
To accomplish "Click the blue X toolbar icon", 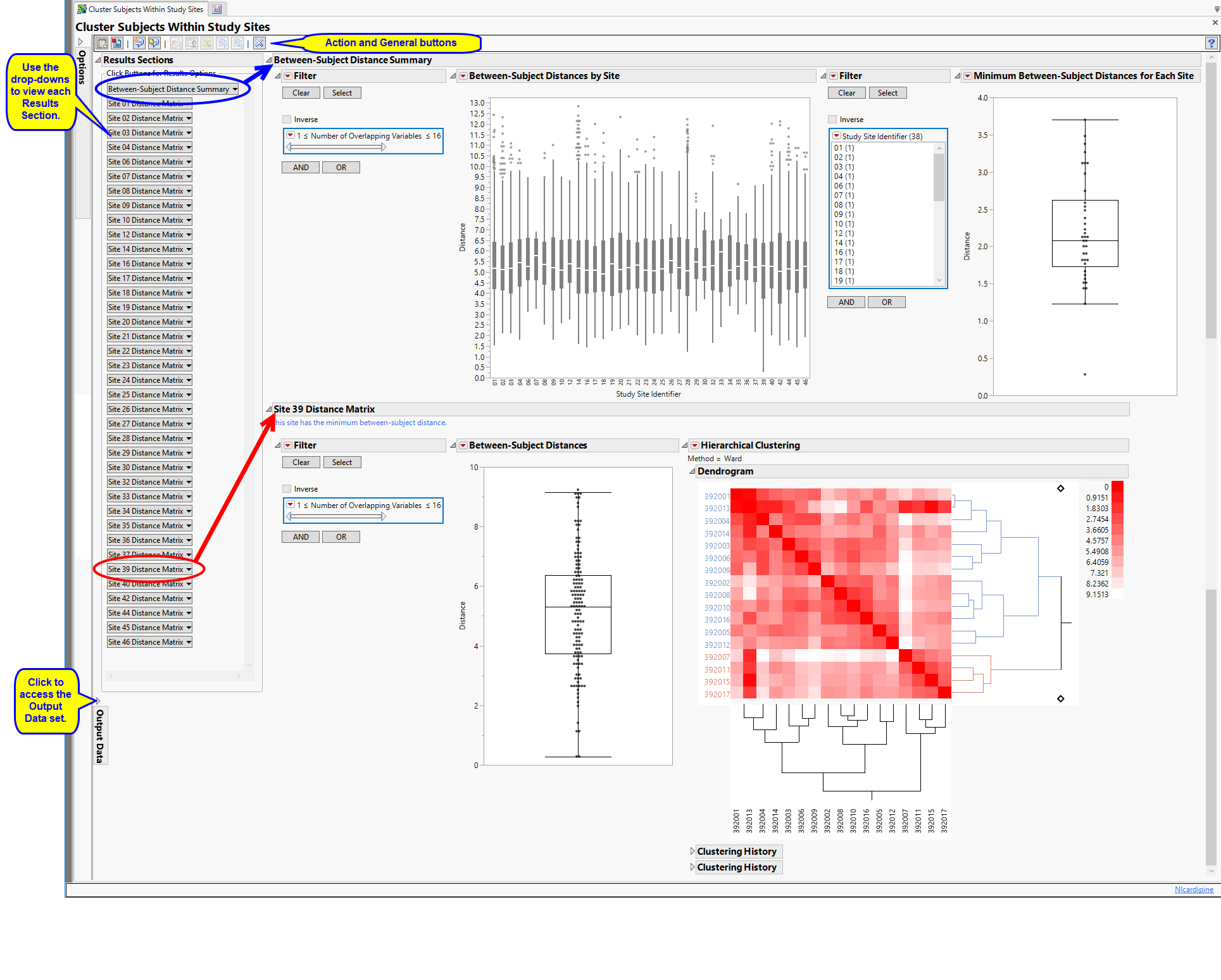I will pos(260,43).
